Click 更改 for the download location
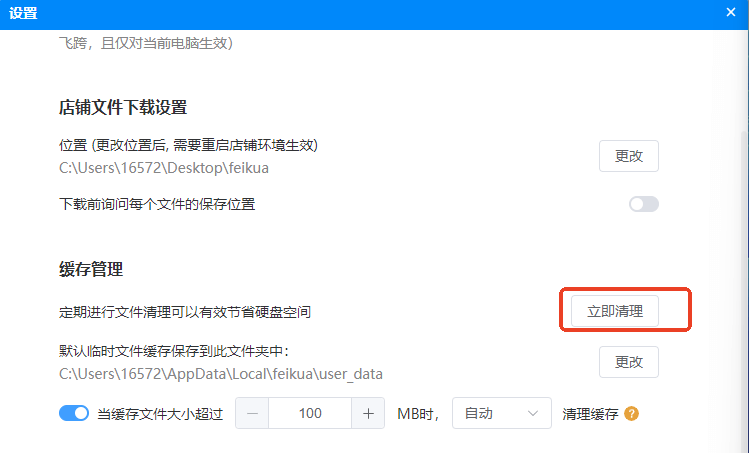 (628, 156)
